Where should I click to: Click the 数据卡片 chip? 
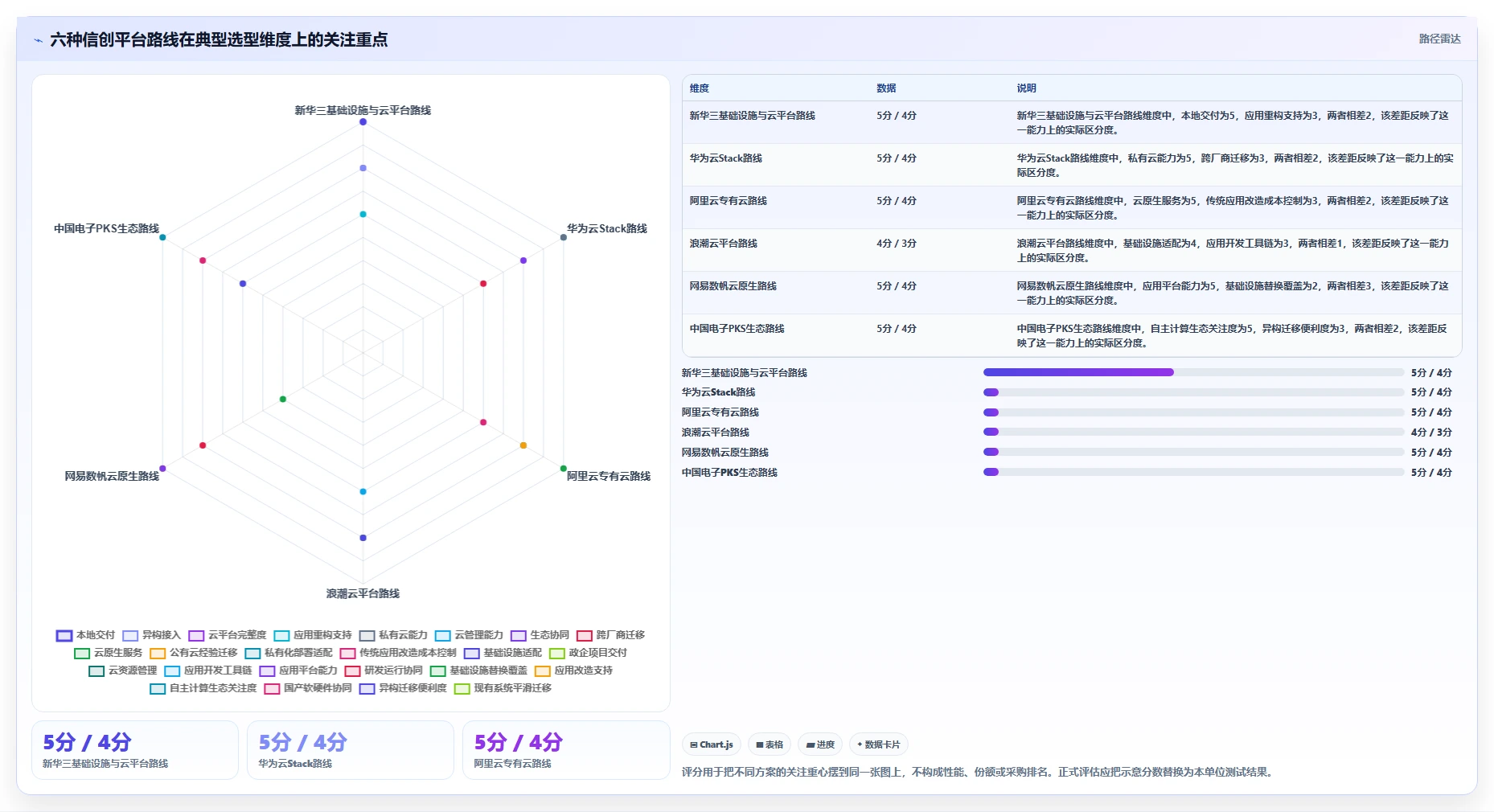[x=879, y=744]
